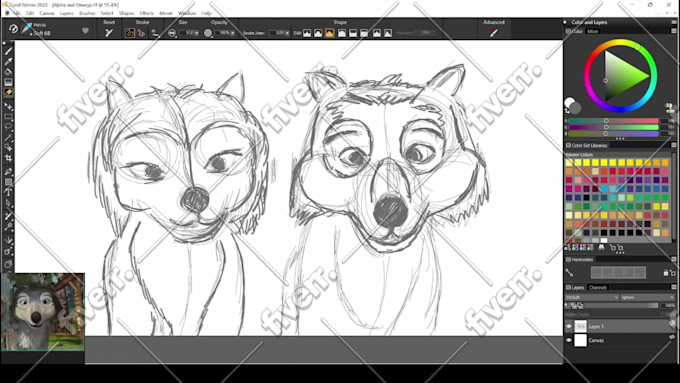Select the Magic Wand tool
The height and width of the screenshot is (383, 680).
(8, 137)
